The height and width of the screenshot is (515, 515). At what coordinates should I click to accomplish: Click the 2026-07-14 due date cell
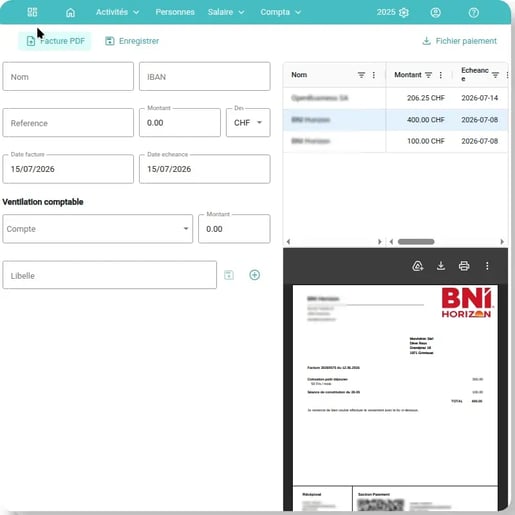479,98
